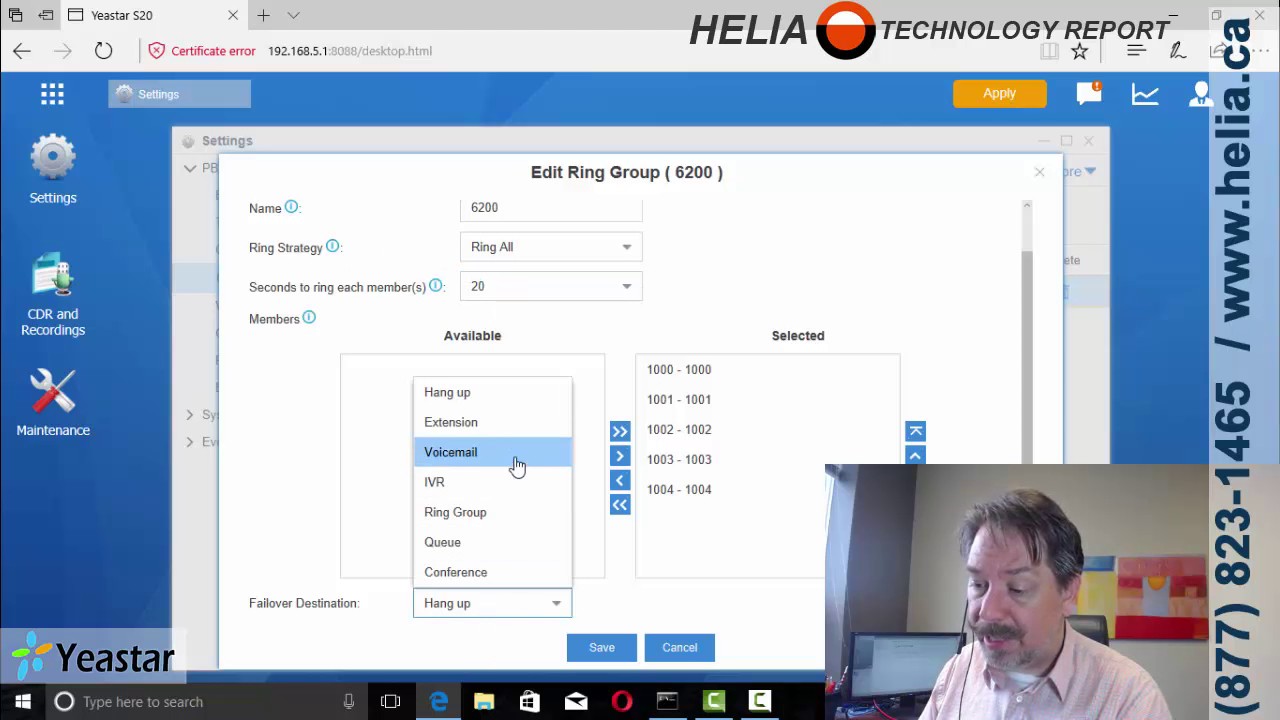Move one member to Selected list
Image resolution: width=1280 pixels, height=720 pixels.
tap(620, 456)
